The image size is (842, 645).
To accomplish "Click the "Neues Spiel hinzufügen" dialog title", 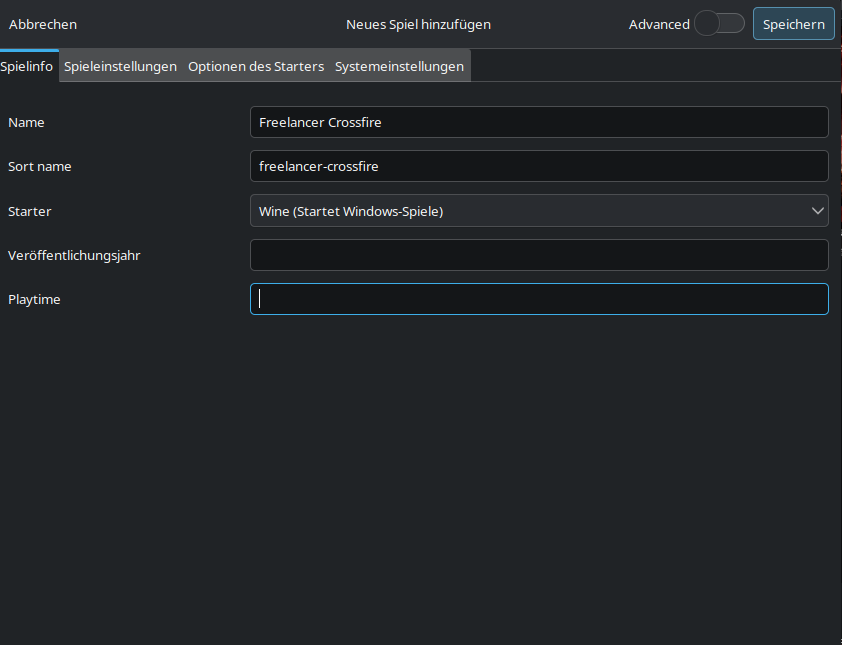I will [418, 24].
